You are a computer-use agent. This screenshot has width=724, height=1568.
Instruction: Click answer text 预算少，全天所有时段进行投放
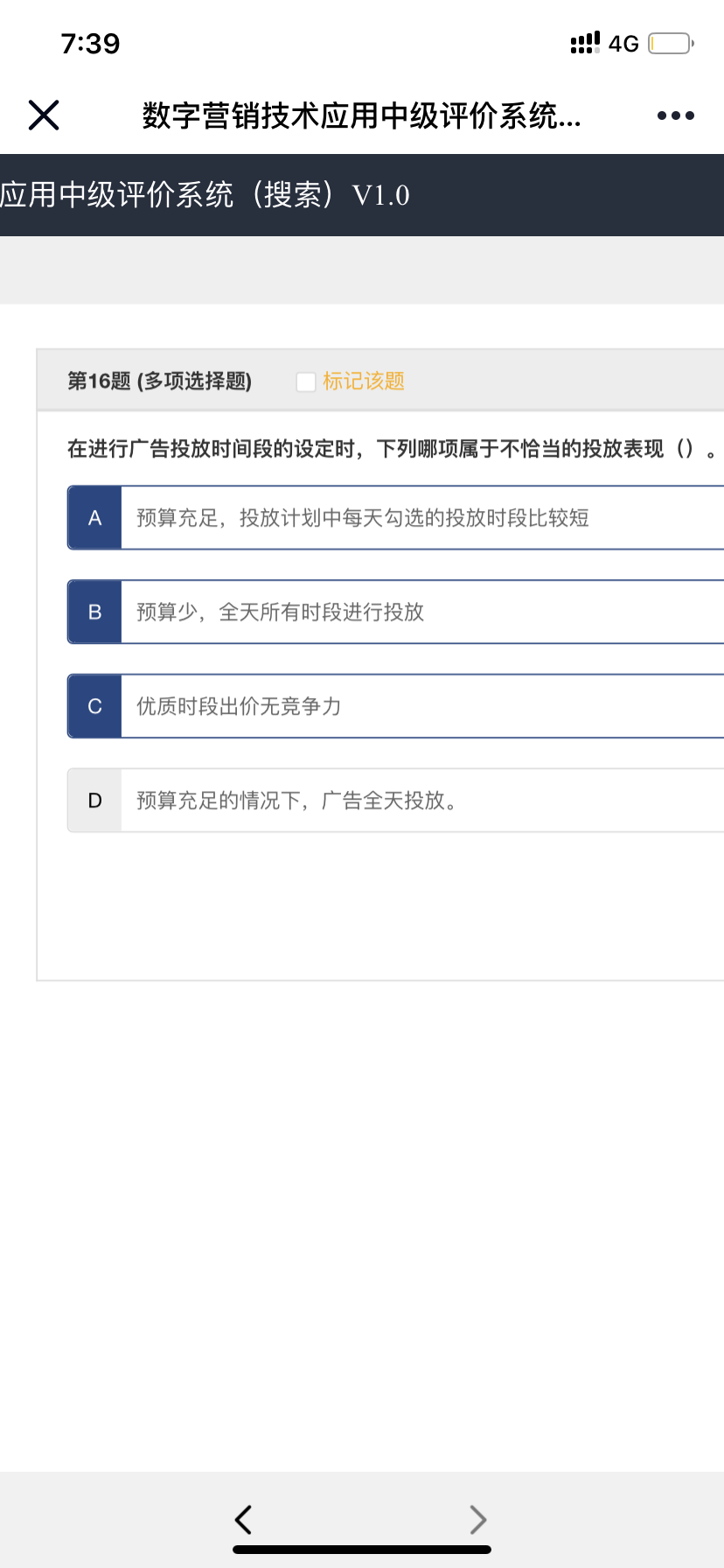(281, 612)
